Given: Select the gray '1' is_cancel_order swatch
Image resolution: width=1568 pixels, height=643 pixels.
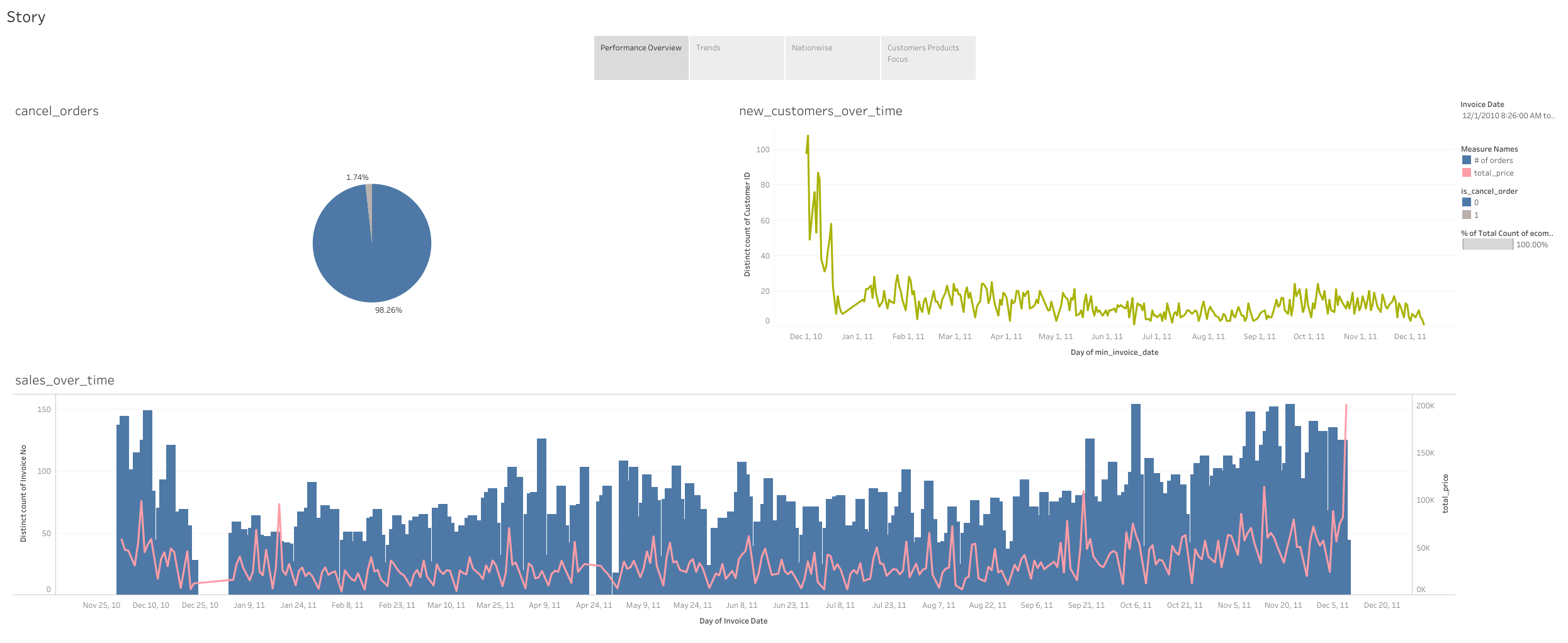Looking at the screenshot, I should point(1466,215).
